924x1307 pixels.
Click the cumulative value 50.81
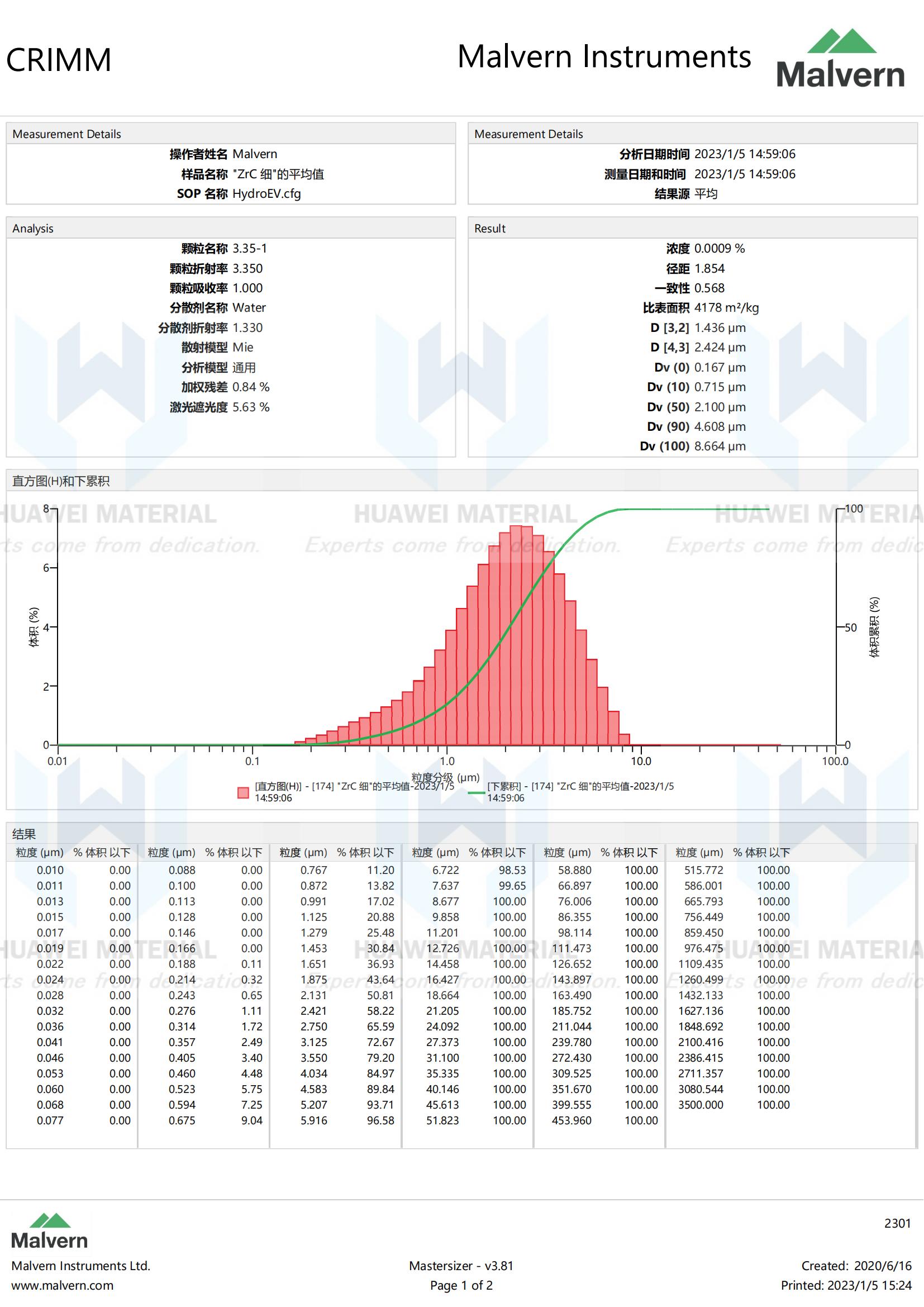pos(380,995)
